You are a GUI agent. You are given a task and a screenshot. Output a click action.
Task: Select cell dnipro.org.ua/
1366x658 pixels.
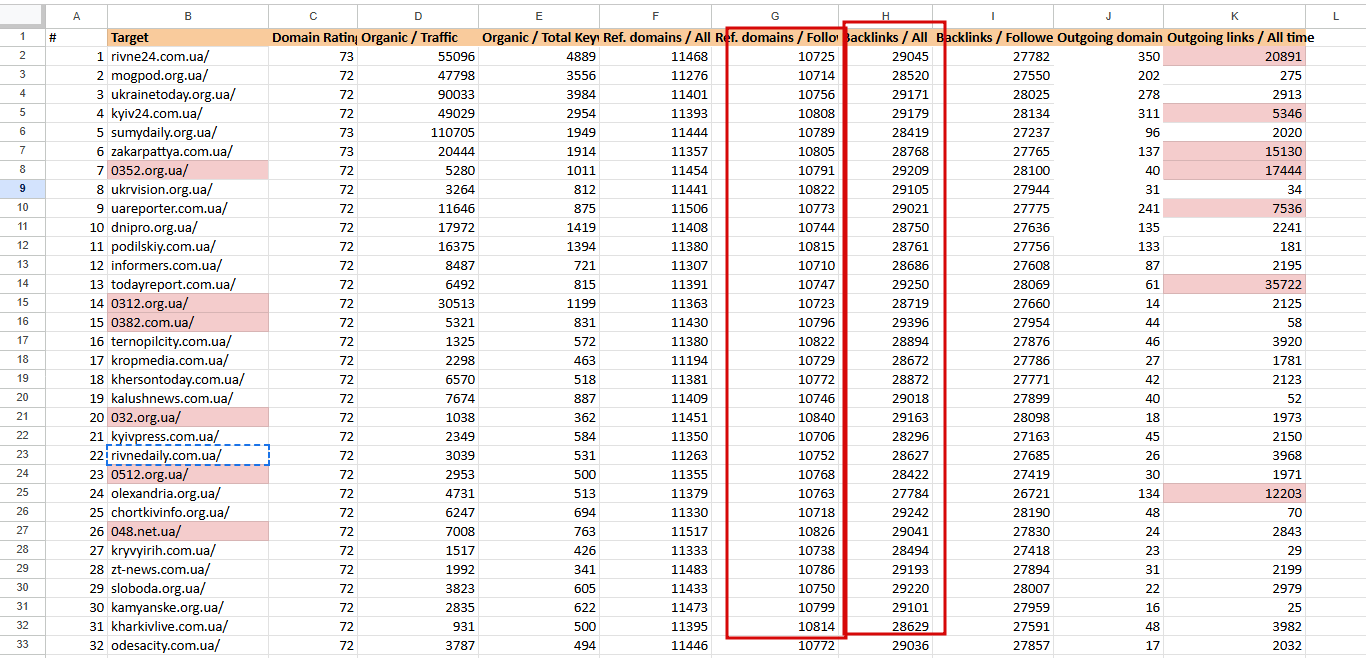point(188,227)
